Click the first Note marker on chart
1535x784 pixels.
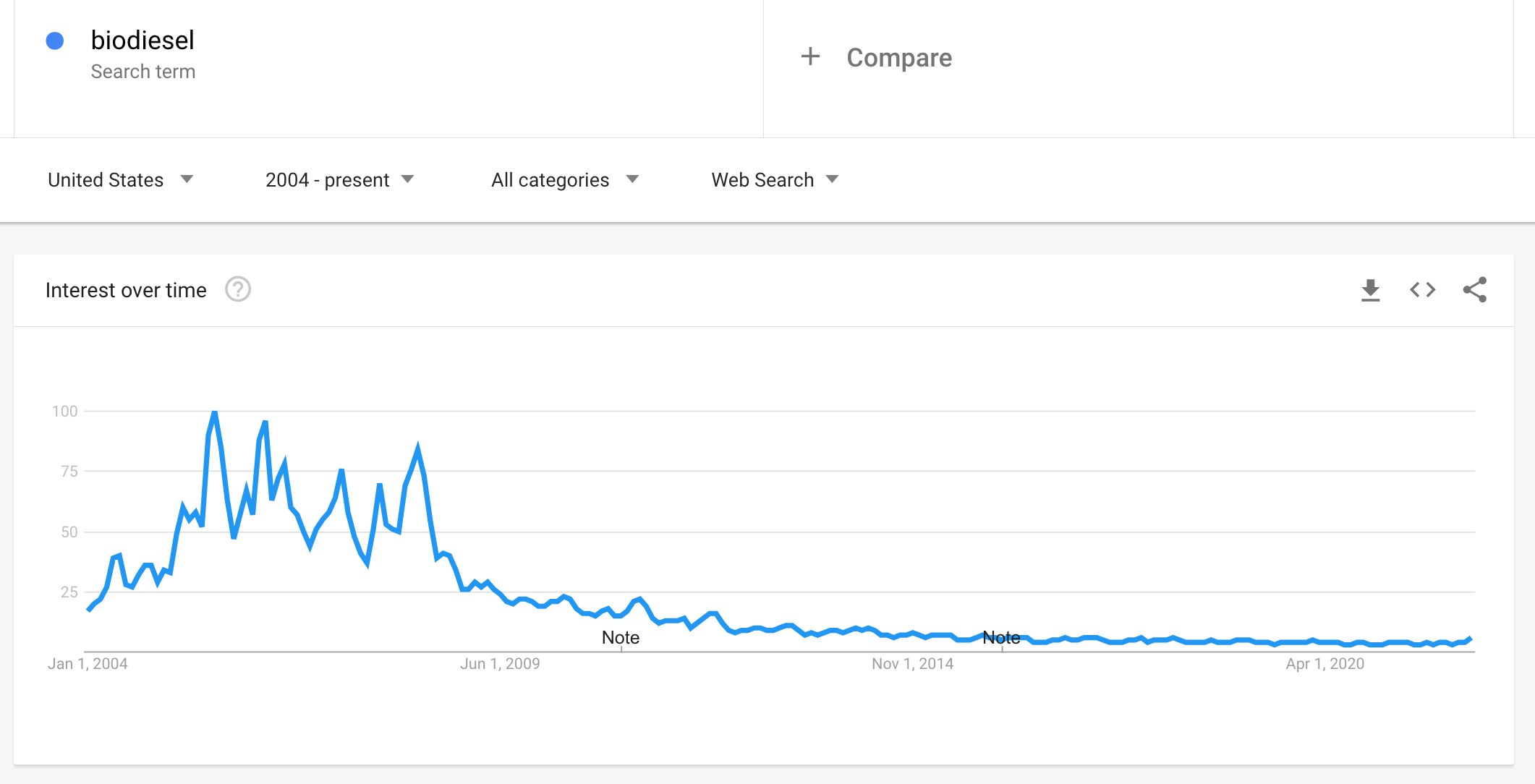621,637
